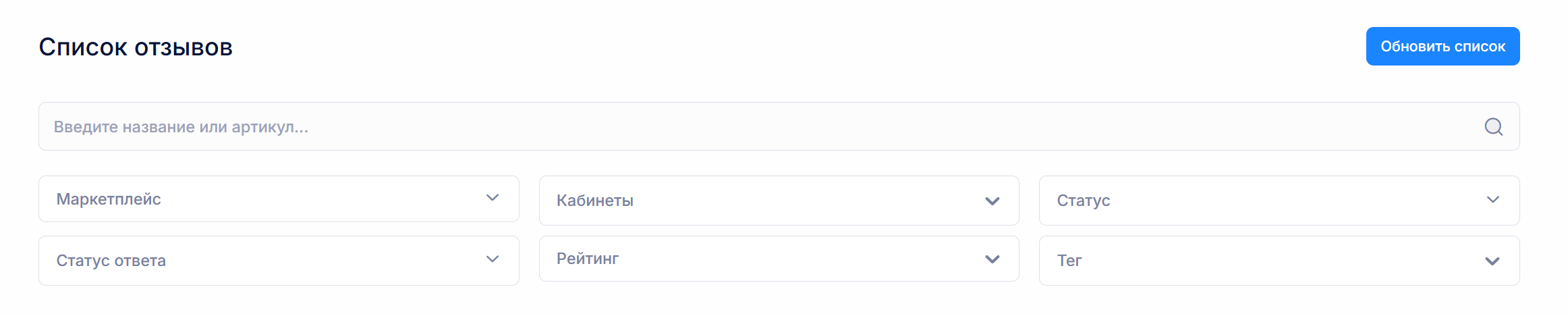The height and width of the screenshot is (316, 1568).
Task: Open the Рейтинг dropdown filter
Action: click(779, 259)
